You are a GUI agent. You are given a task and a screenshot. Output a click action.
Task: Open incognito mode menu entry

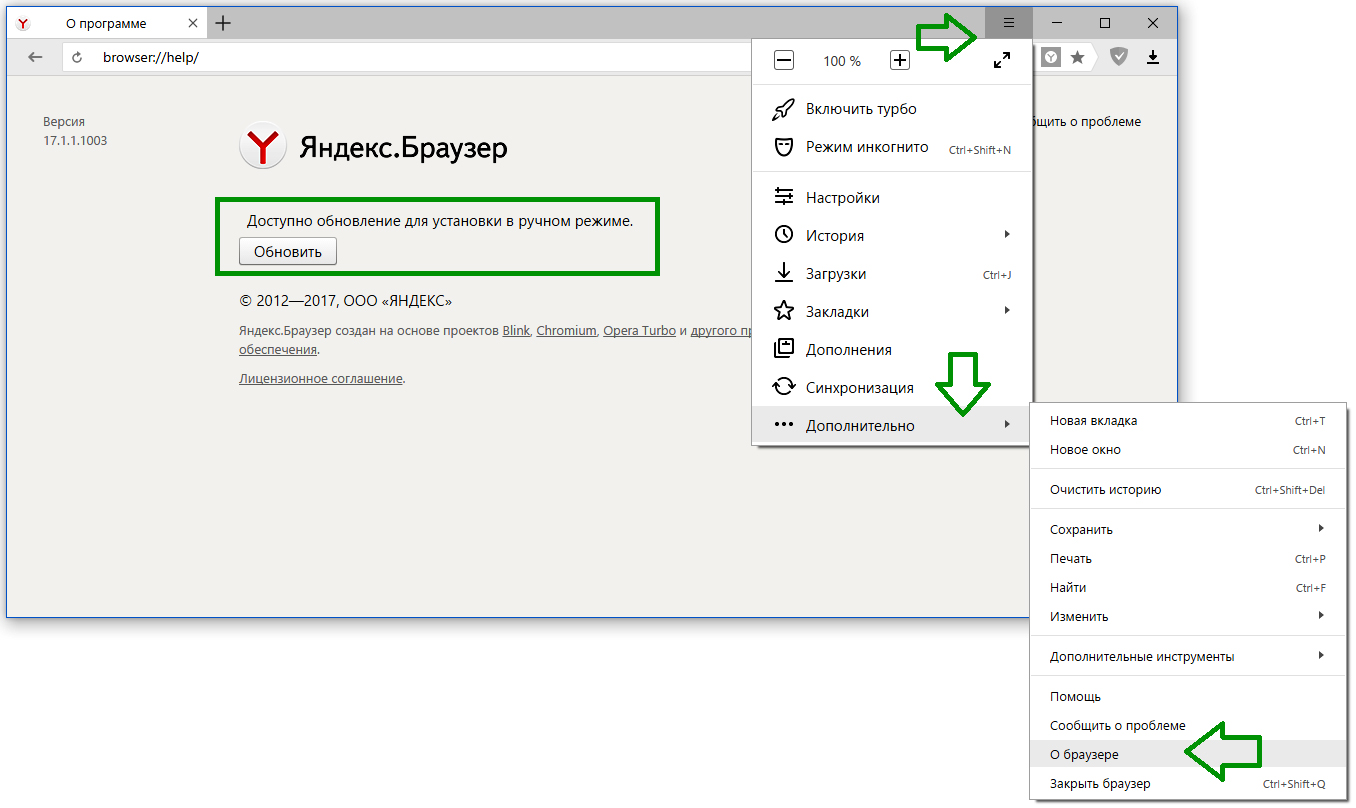coord(866,147)
